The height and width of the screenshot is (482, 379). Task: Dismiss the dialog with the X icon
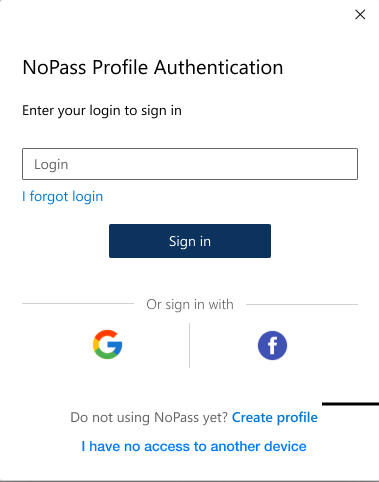tap(360, 14)
